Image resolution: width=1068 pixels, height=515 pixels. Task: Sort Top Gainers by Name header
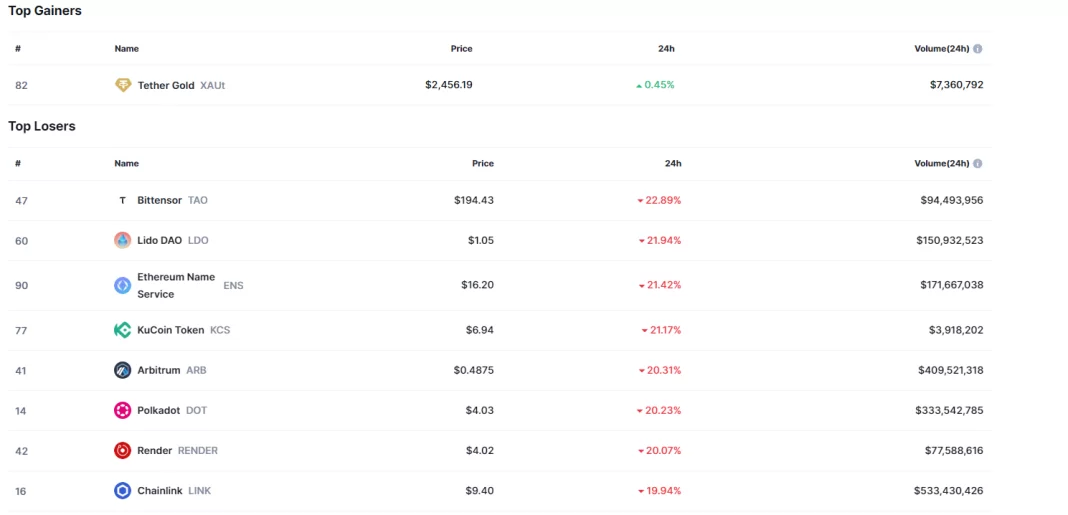pos(126,49)
